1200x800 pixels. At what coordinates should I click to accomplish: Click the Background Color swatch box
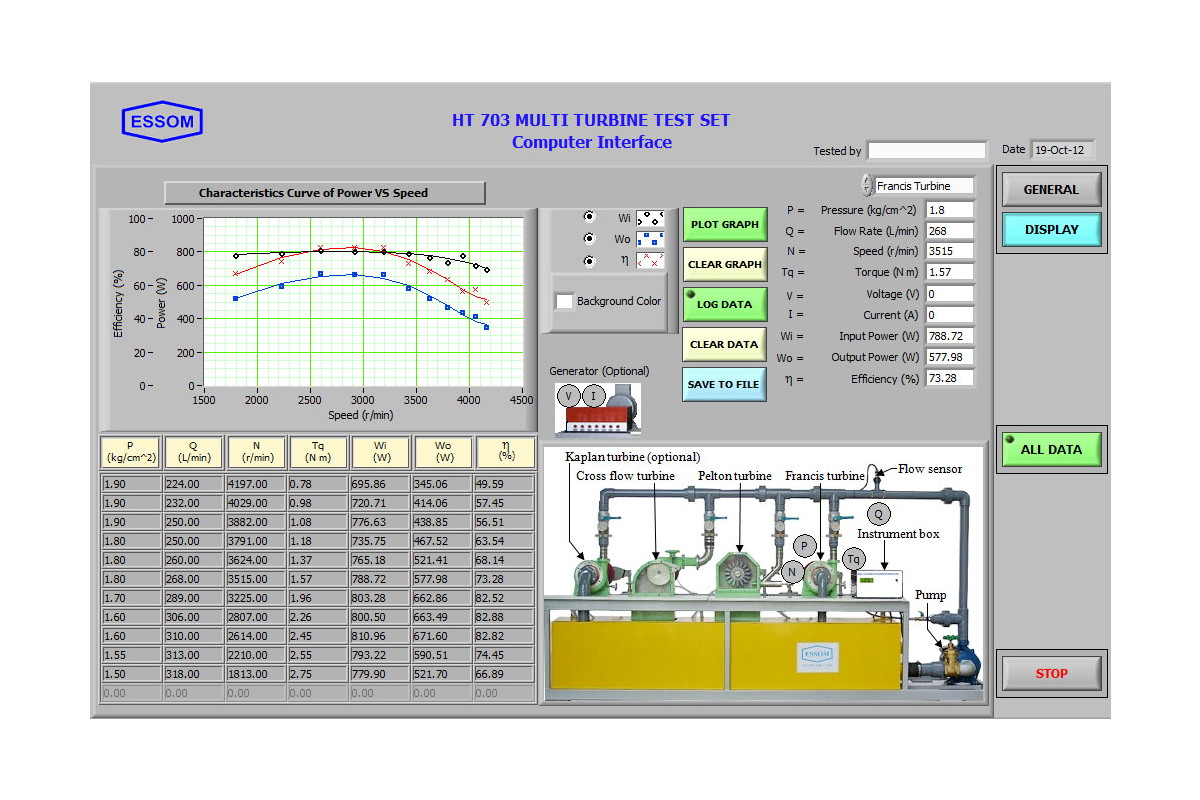pyautogui.click(x=564, y=300)
